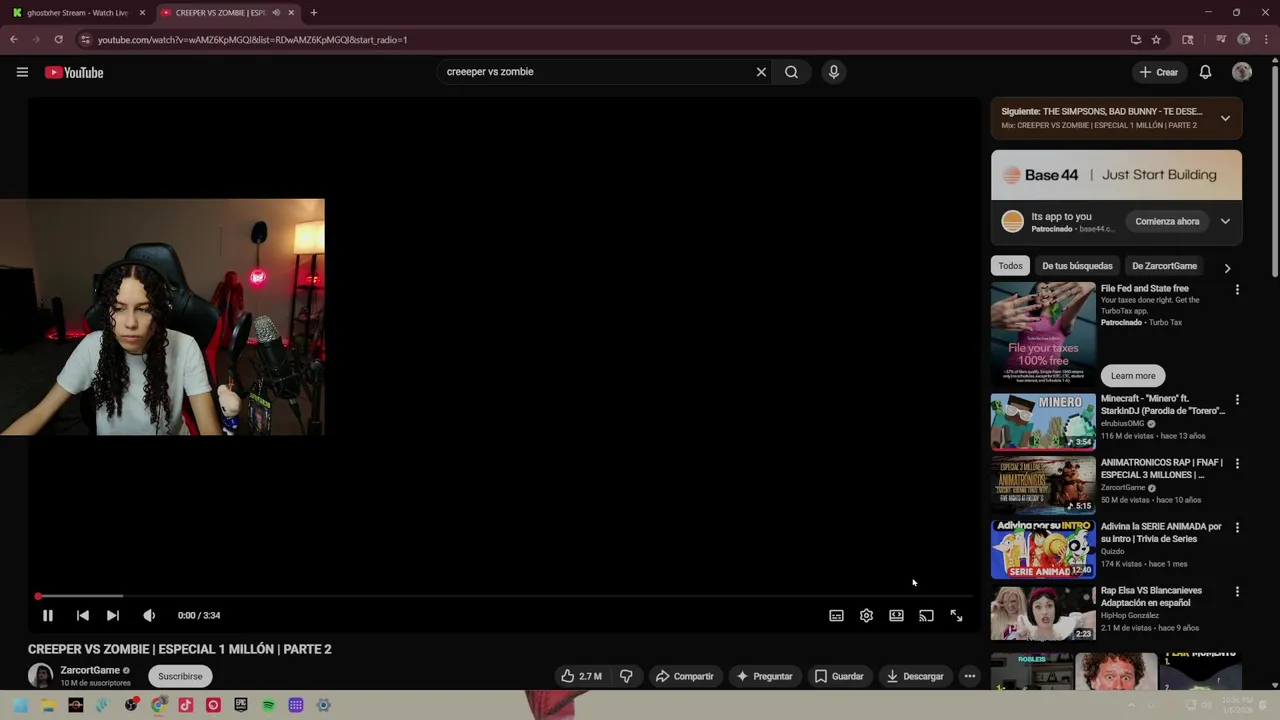
Task: Switch to the ghostbher Stream tab
Action: [78, 13]
